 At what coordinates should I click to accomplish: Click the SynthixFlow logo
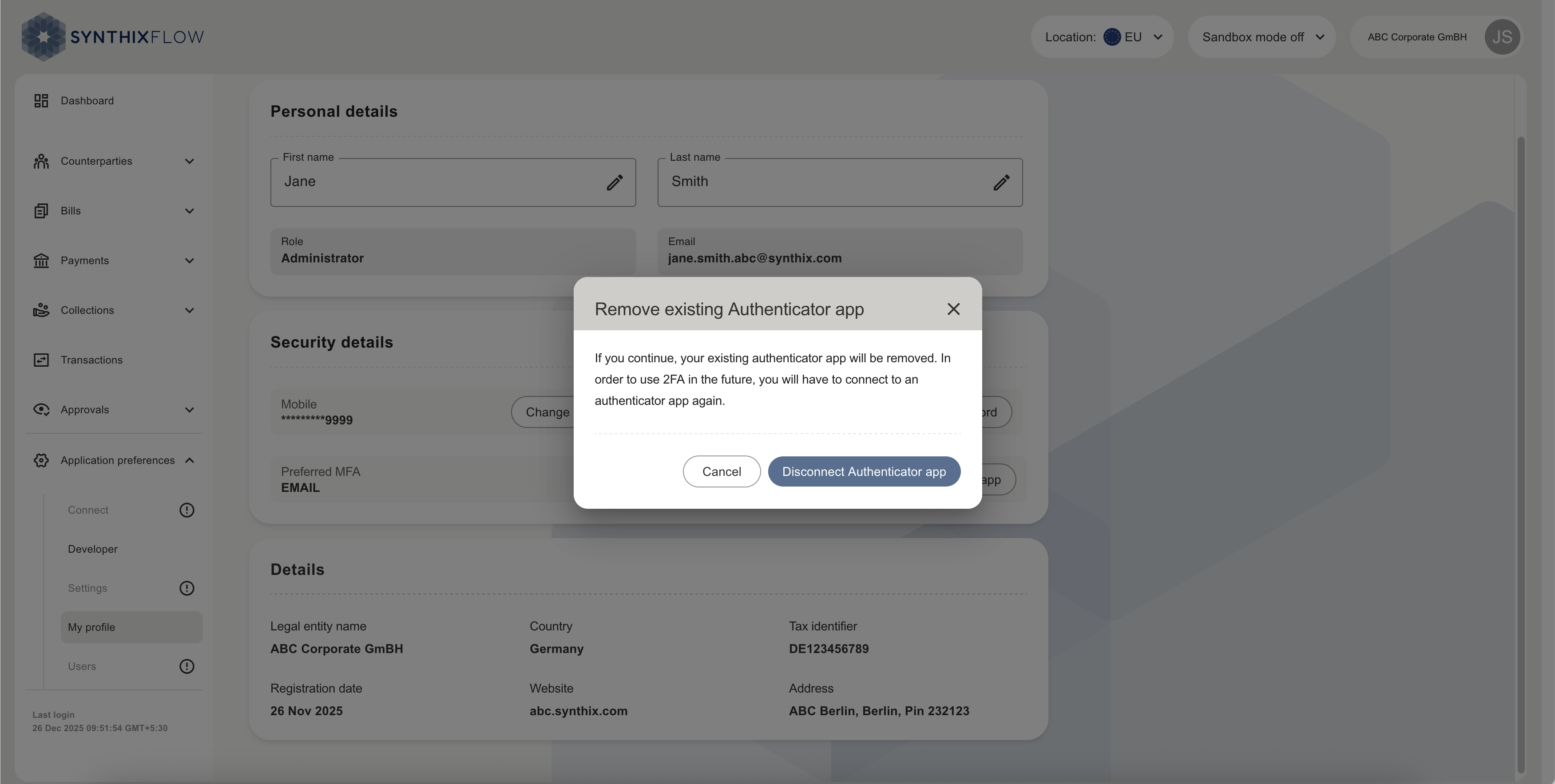pyautogui.click(x=113, y=37)
